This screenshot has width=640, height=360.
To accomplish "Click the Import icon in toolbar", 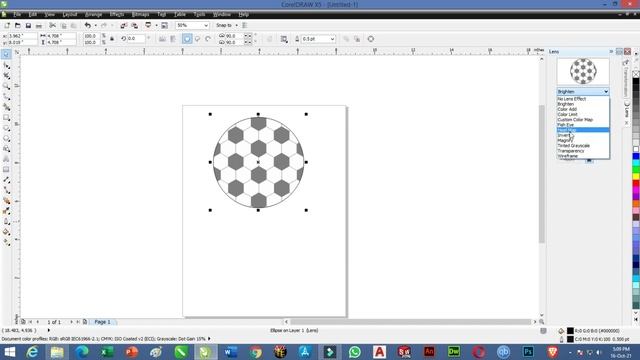I will (x=124, y=25).
